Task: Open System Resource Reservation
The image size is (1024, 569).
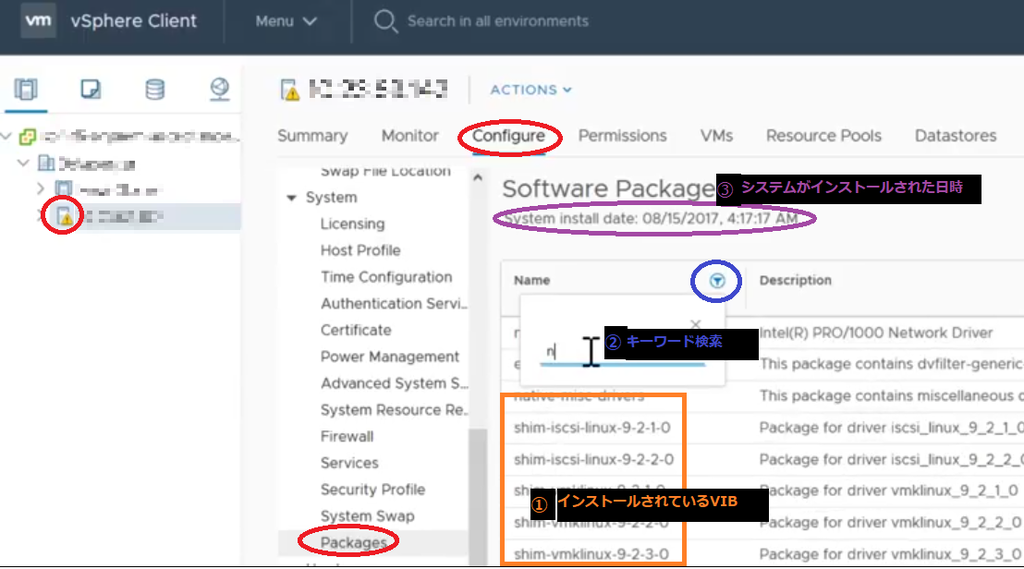Action: tap(394, 410)
